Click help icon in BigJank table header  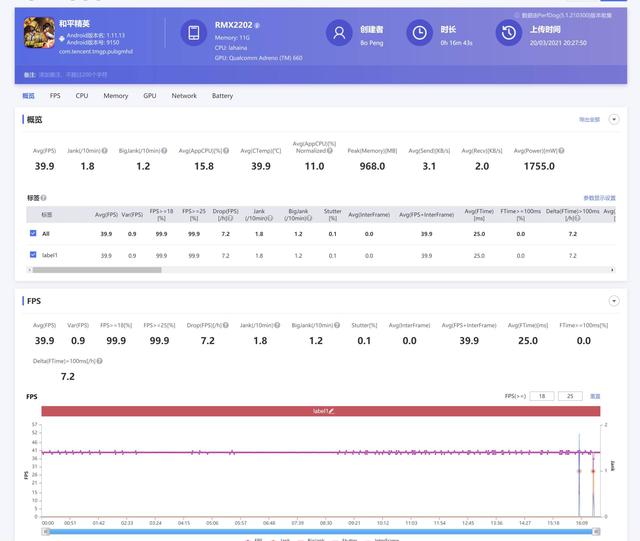[309, 218]
